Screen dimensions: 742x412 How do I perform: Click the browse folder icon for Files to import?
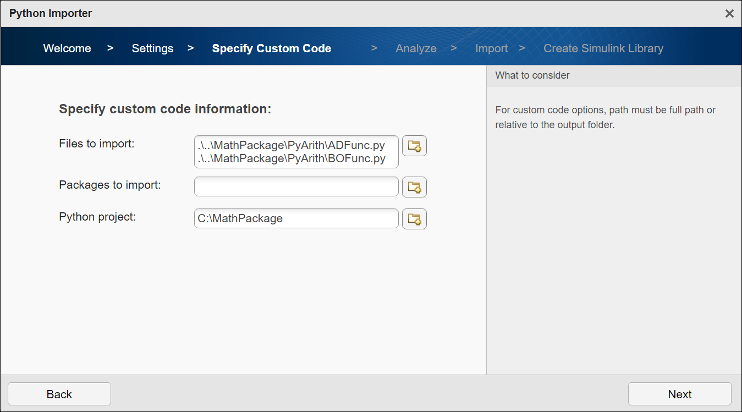tap(414, 147)
